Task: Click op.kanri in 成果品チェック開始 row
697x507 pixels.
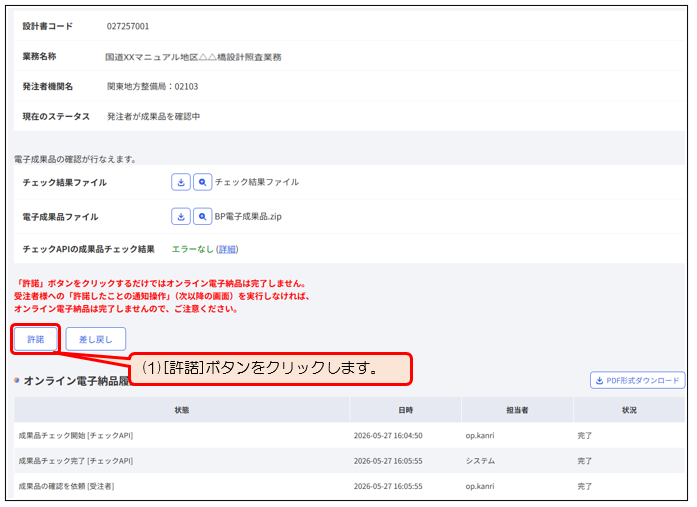Action: (480, 435)
